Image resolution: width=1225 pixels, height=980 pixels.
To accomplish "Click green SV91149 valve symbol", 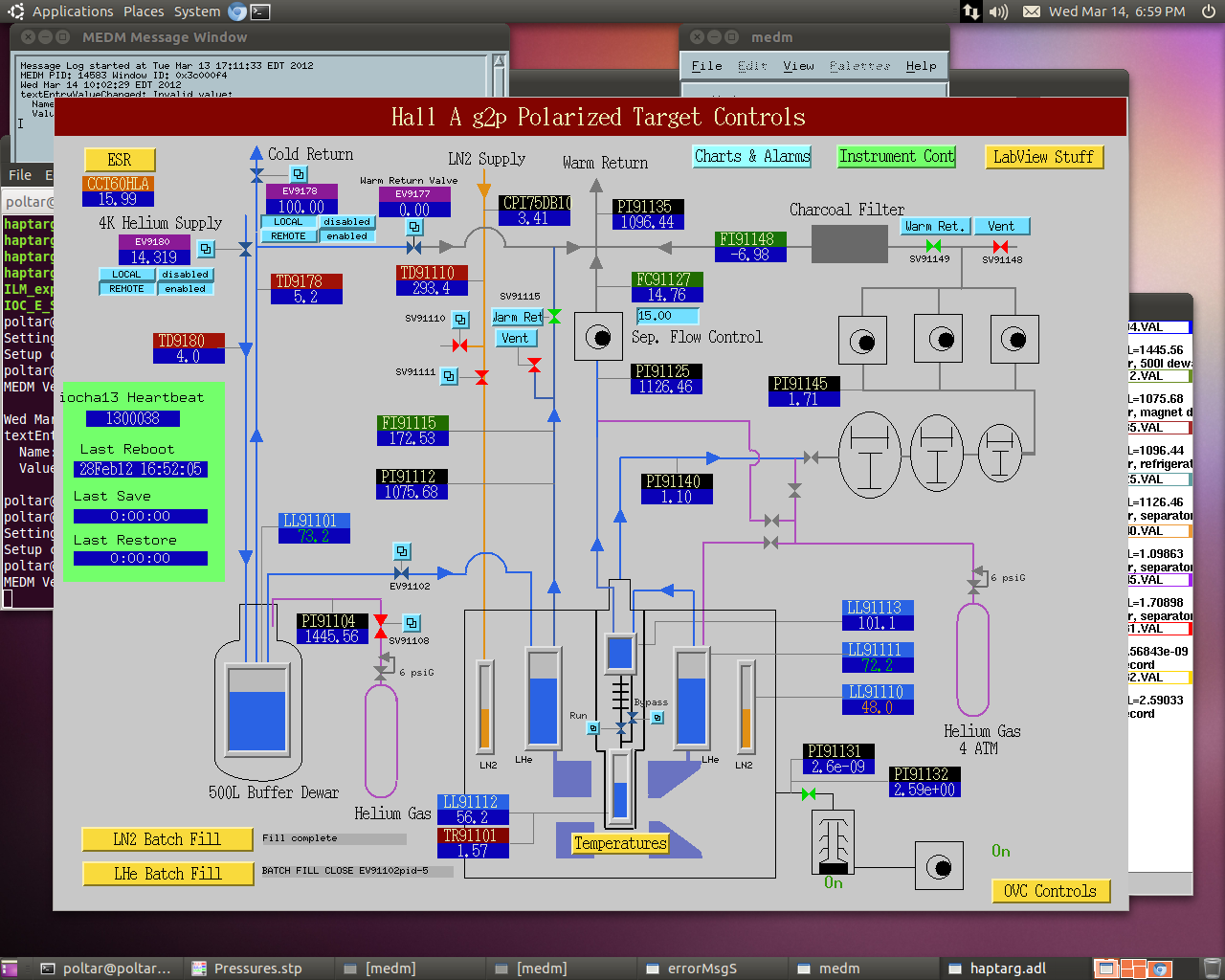I will [x=933, y=246].
